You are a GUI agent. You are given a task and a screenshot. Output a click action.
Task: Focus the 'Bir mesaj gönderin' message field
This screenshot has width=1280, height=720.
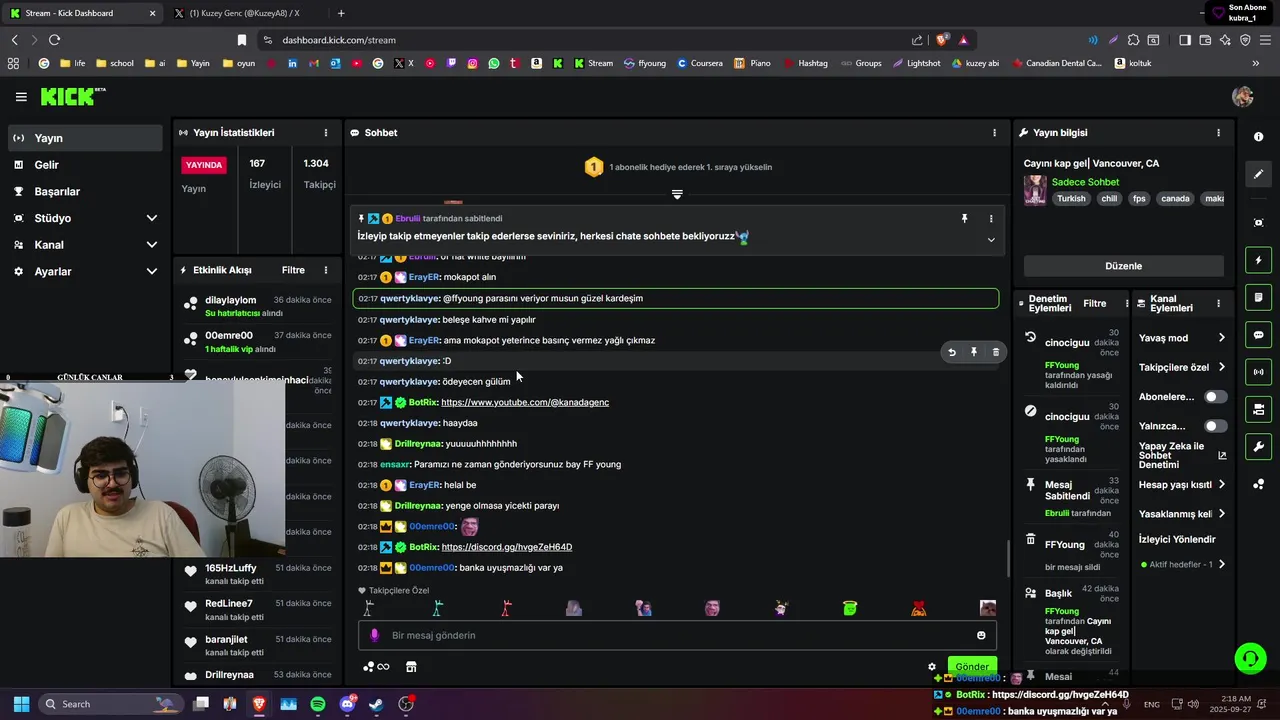tap(677, 635)
